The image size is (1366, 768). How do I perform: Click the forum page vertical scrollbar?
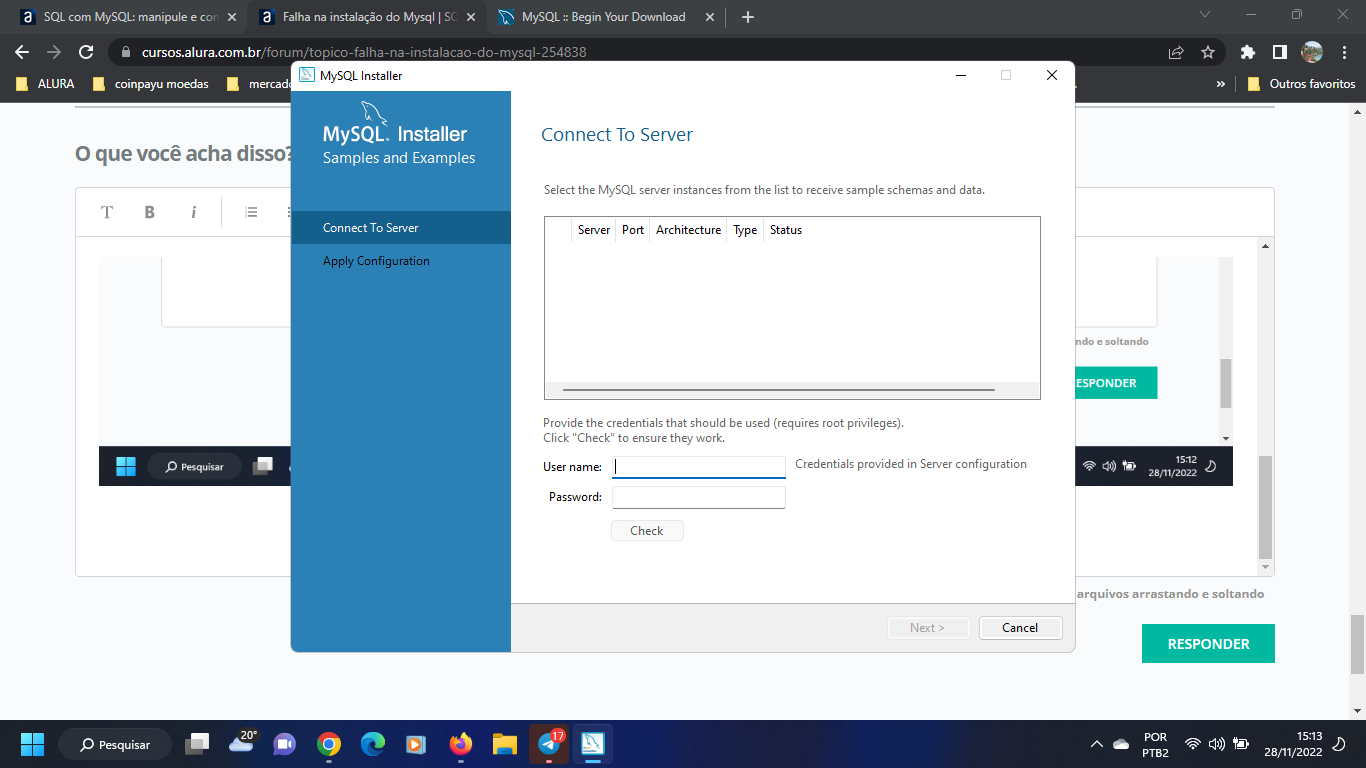point(1357,643)
